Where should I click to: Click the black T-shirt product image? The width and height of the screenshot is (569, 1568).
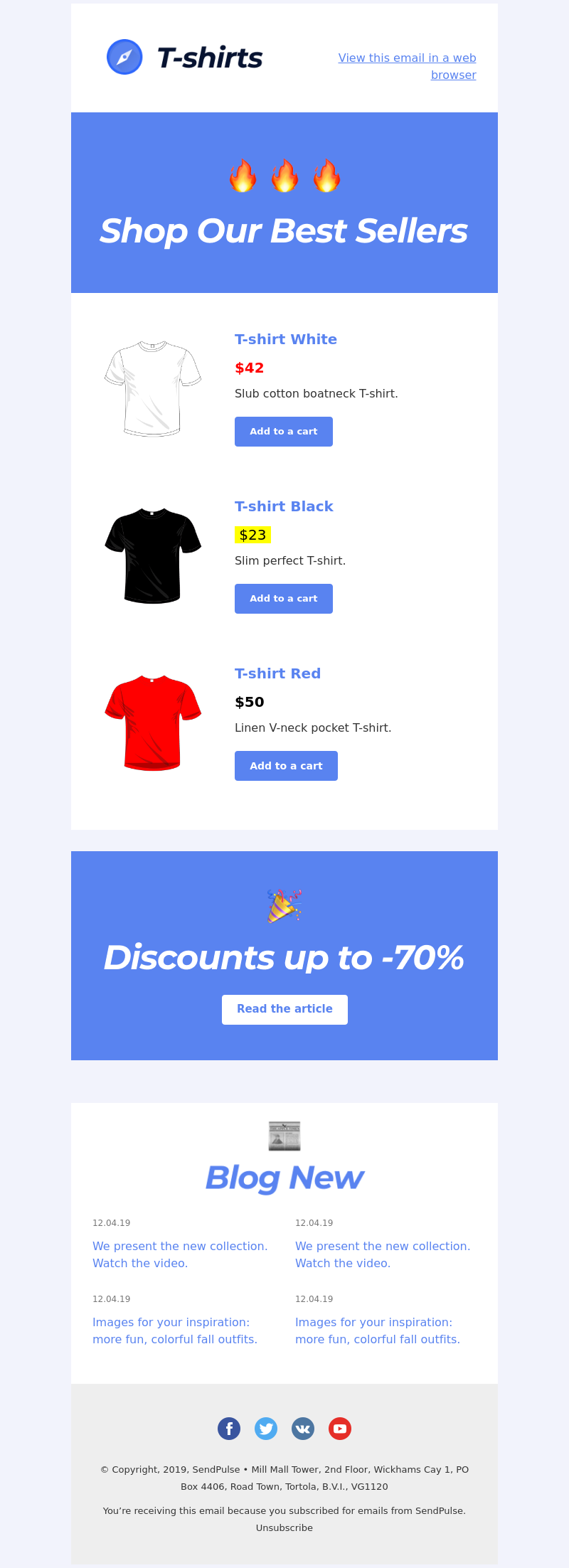tap(153, 556)
